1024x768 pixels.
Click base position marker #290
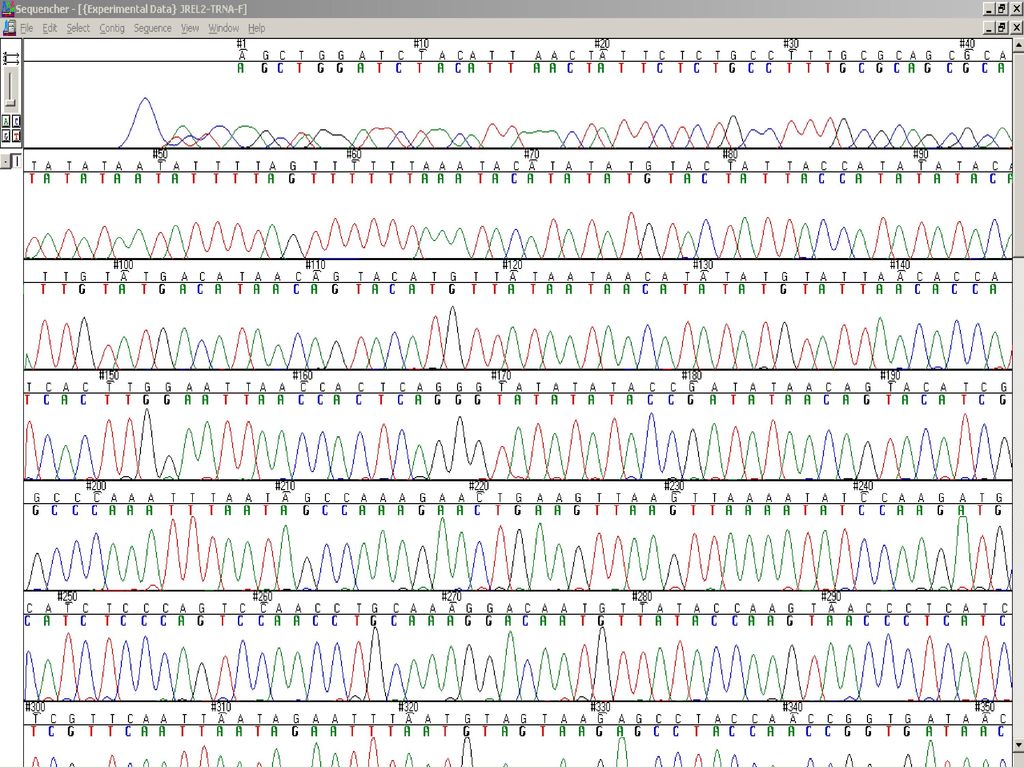click(831, 596)
